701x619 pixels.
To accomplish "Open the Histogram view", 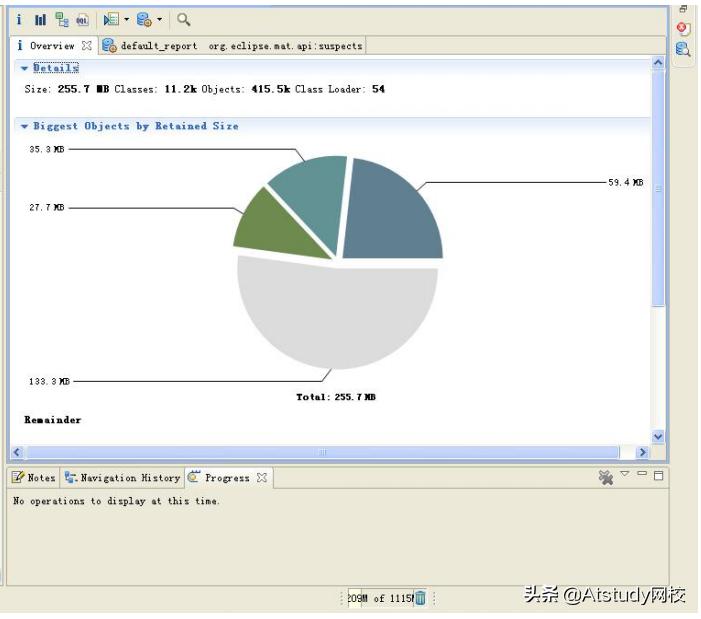I will coord(40,19).
